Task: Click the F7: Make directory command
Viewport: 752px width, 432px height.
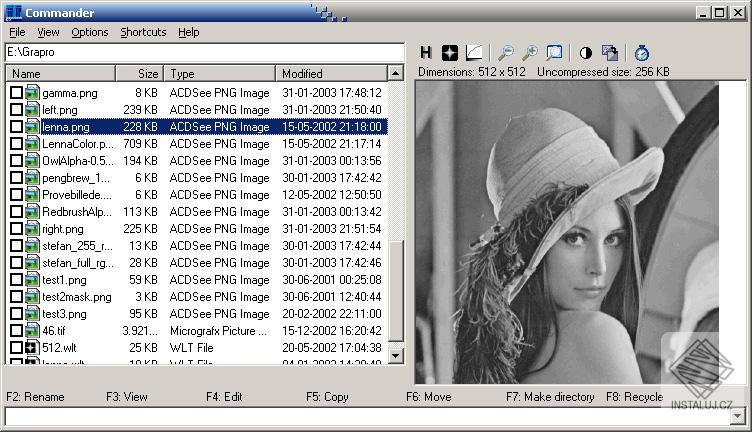Action: click(x=550, y=397)
